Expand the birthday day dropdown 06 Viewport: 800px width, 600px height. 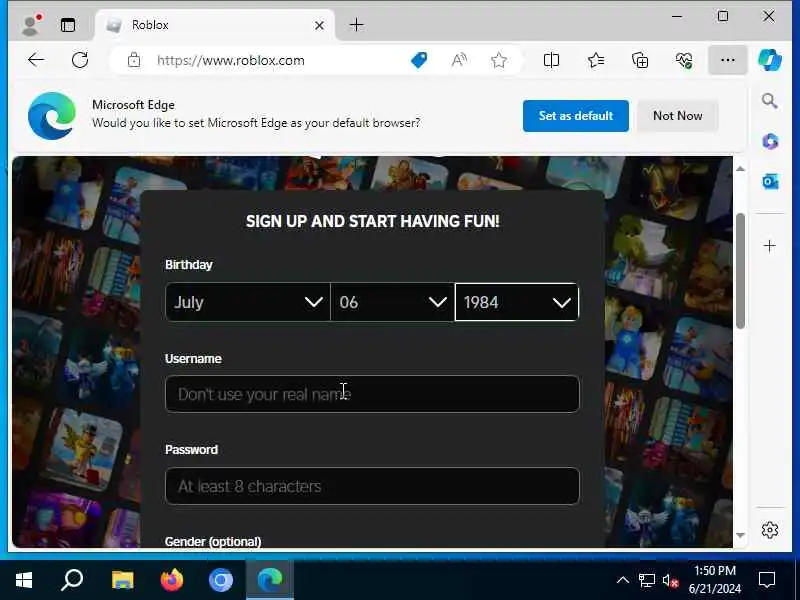[x=392, y=302]
